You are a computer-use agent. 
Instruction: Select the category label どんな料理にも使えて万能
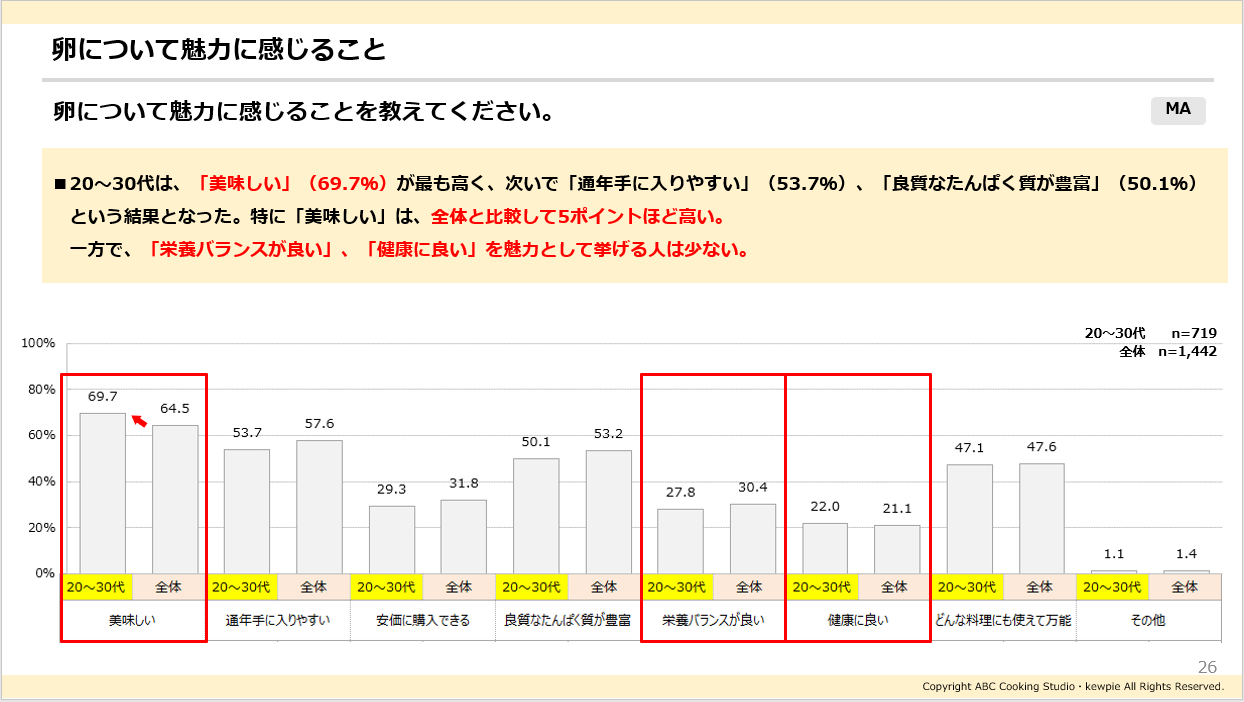point(1003,620)
